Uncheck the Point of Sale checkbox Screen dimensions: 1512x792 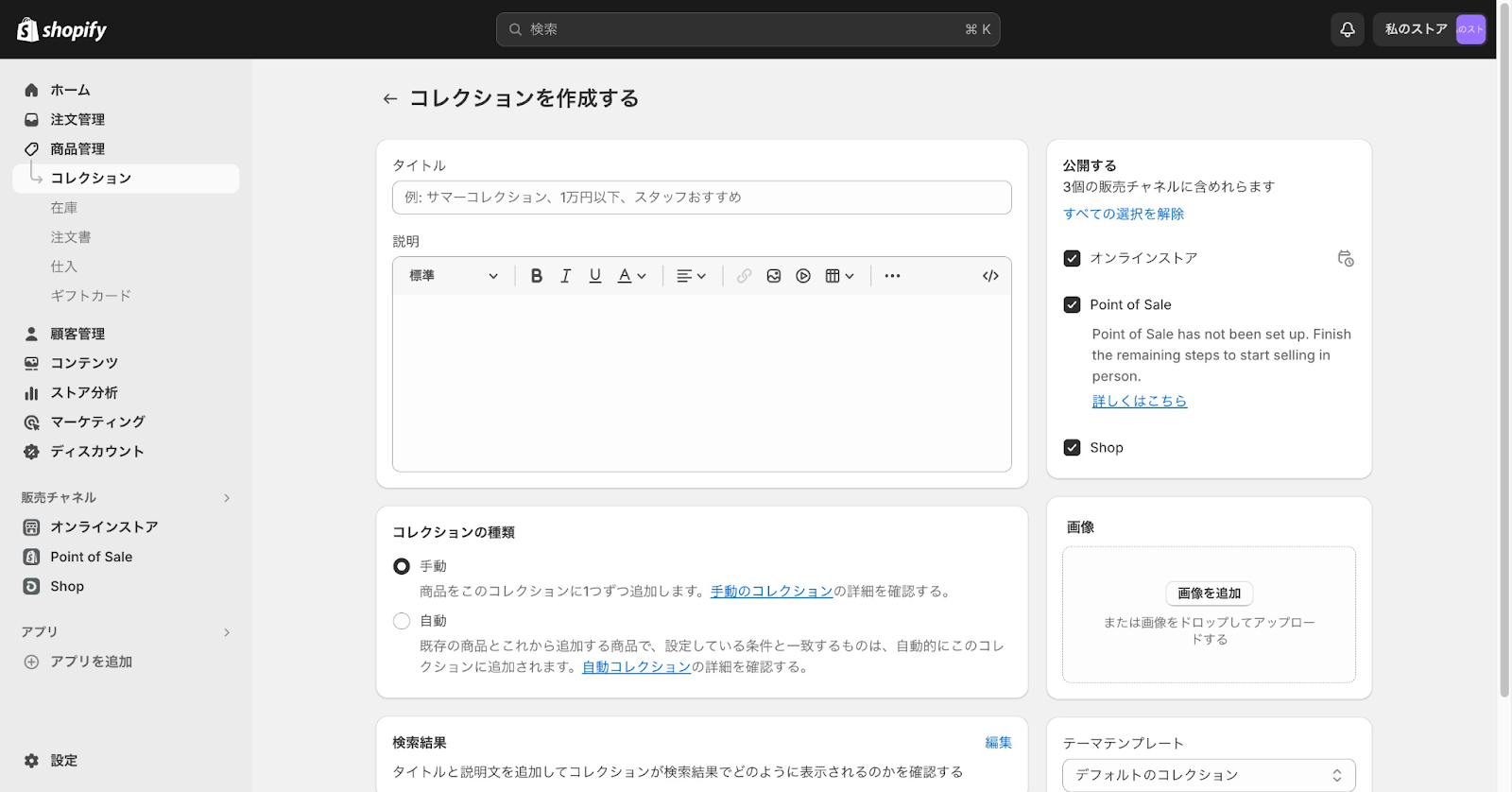(x=1072, y=304)
